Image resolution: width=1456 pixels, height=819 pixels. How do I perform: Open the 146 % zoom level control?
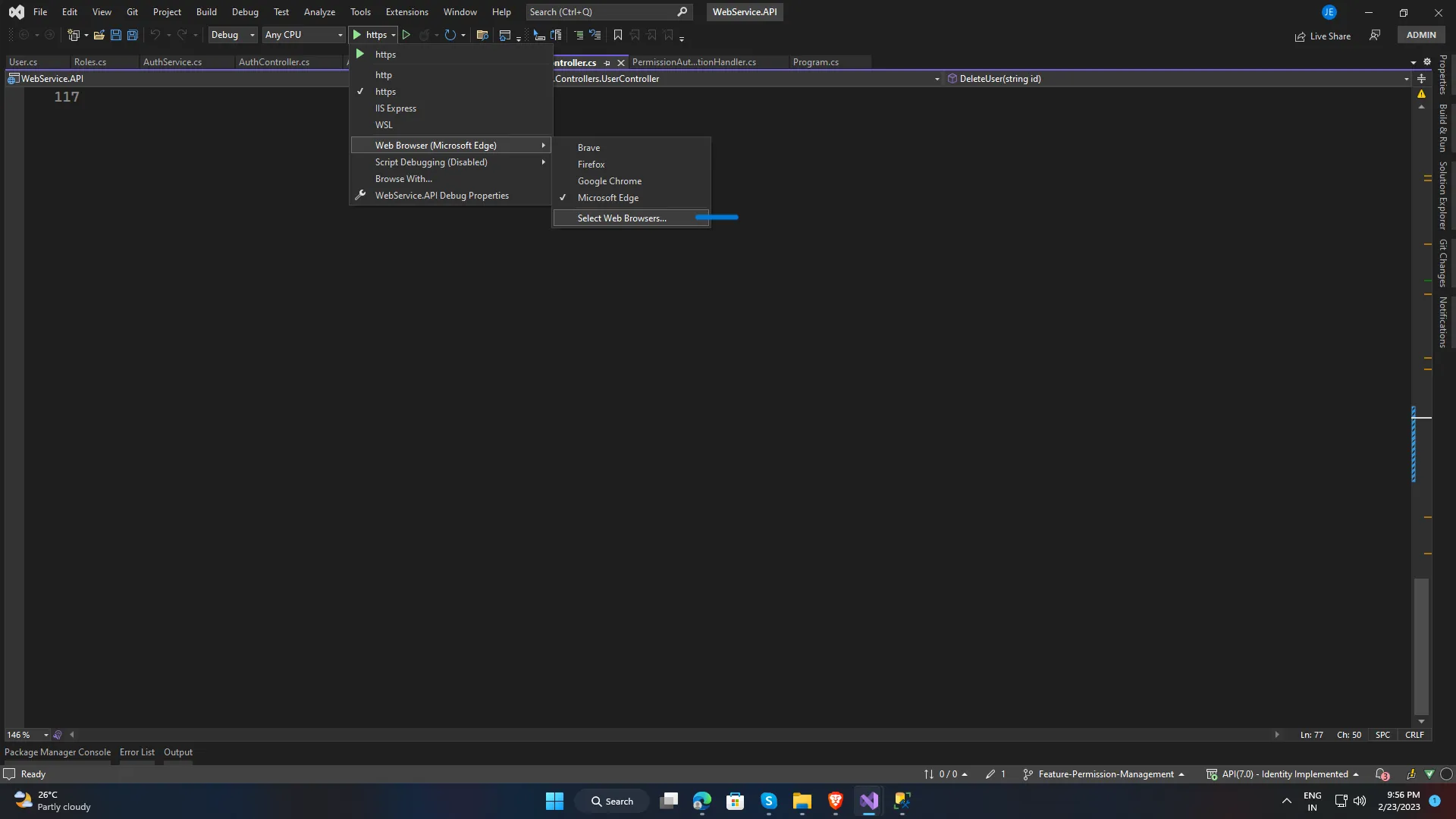(x=27, y=735)
